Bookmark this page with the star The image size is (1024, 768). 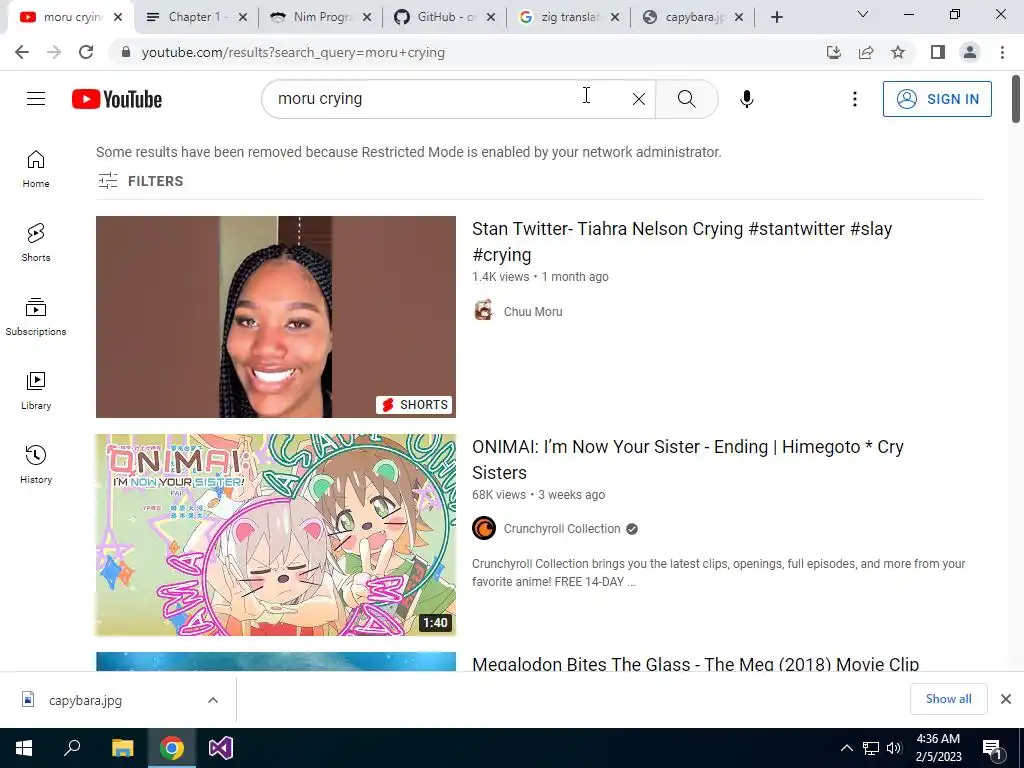click(898, 52)
